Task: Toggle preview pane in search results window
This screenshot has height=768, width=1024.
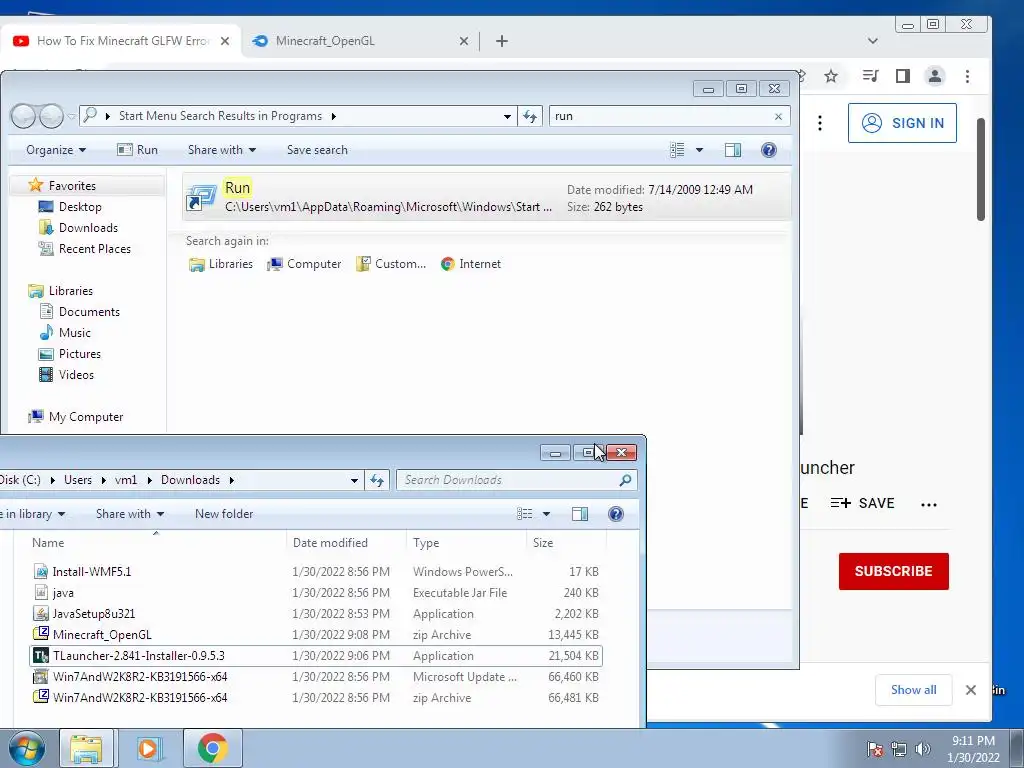Action: 733,150
